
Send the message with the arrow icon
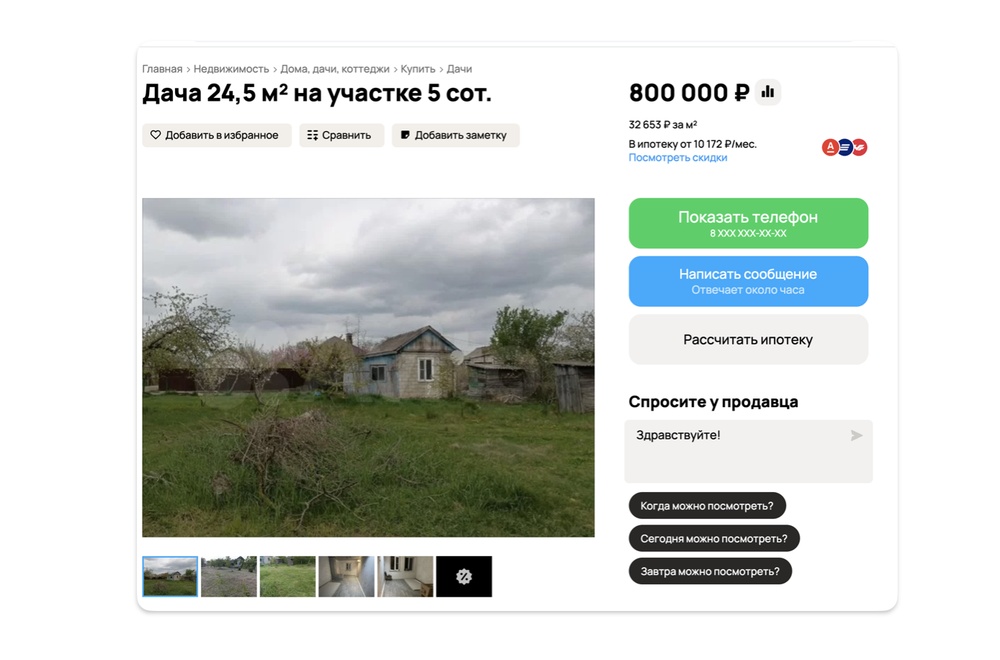tap(857, 436)
